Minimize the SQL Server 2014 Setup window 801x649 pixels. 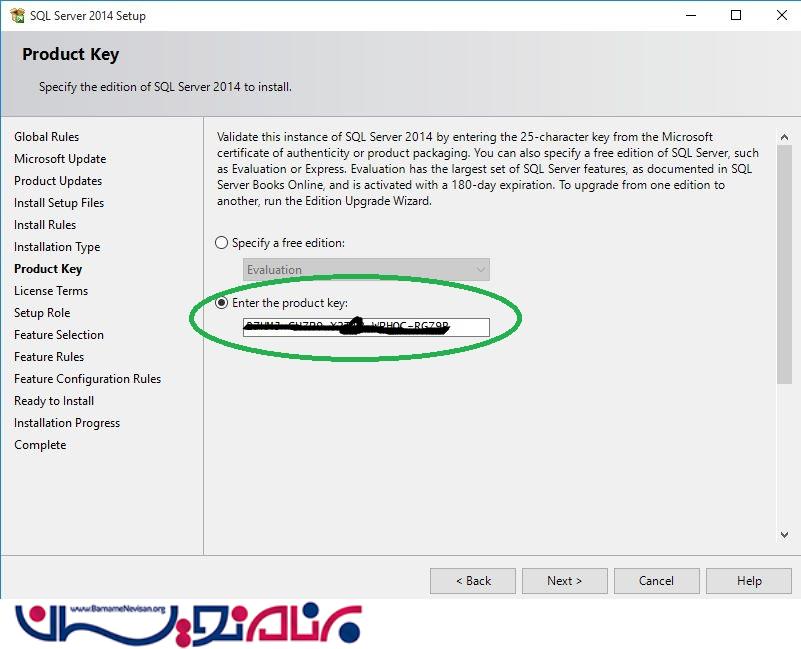[x=691, y=15]
